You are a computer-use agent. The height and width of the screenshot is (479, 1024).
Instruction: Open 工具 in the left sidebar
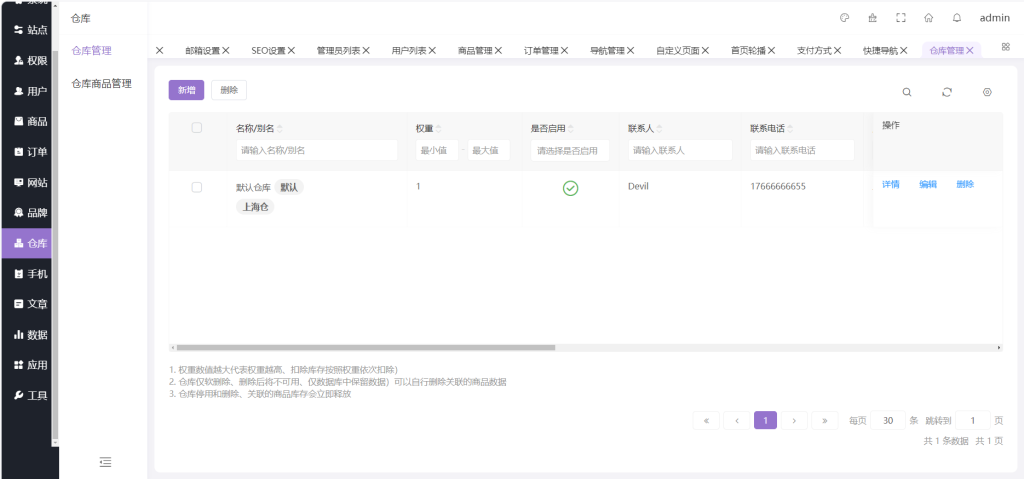[x=31, y=395]
